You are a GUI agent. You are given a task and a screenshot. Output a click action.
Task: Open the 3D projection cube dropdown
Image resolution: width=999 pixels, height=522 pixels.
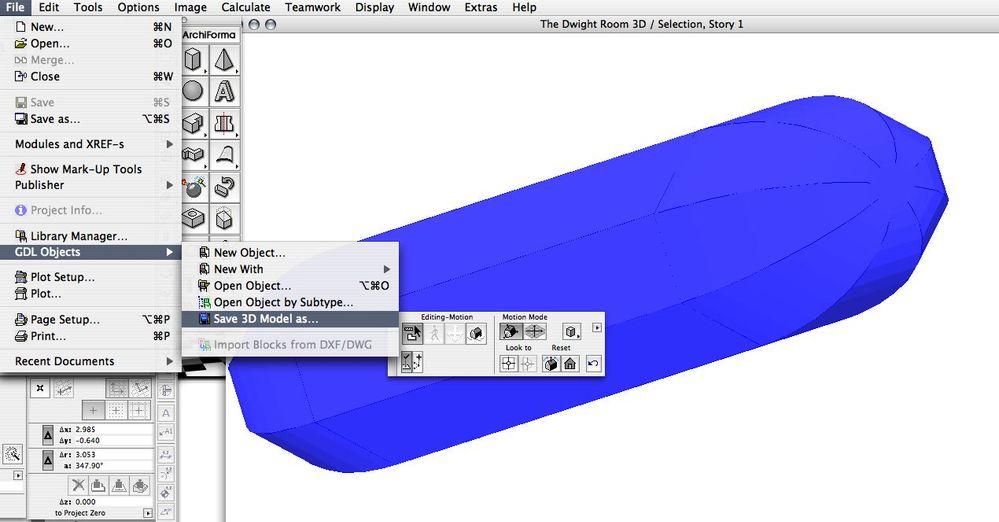tap(571, 331)
